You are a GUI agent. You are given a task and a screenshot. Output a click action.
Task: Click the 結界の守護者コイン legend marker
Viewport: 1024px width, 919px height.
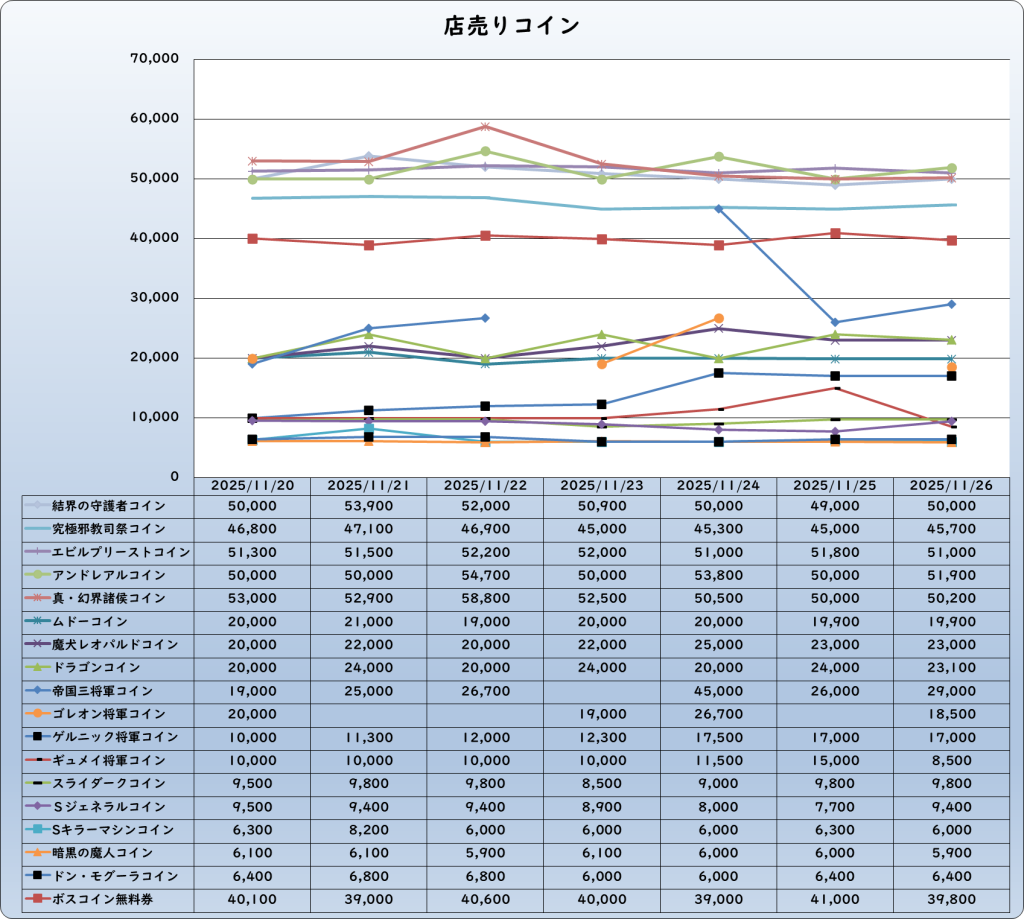click(x=36, y=506)
